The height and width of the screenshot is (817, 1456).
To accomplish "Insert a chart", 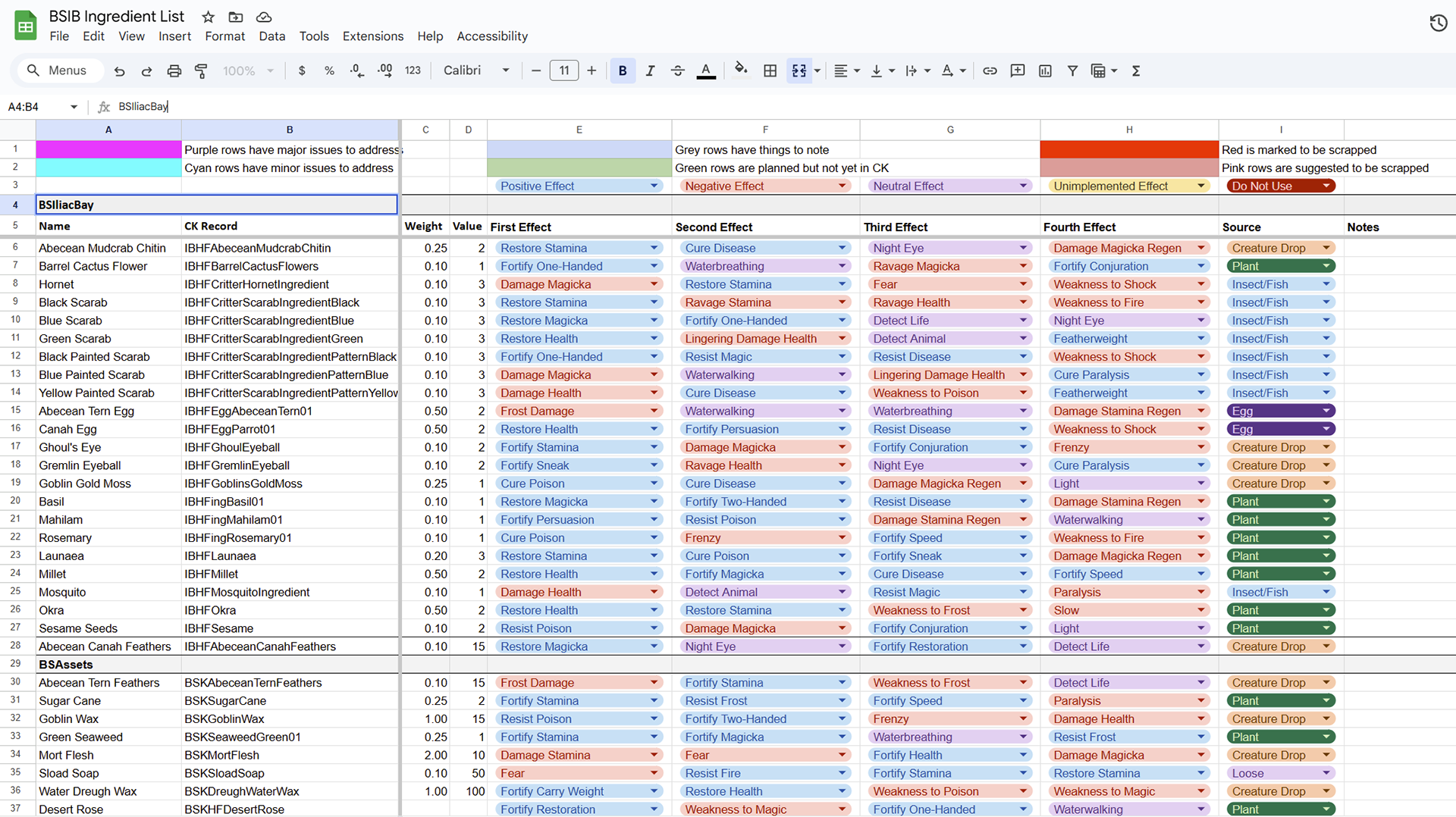I will [1045, 70].
